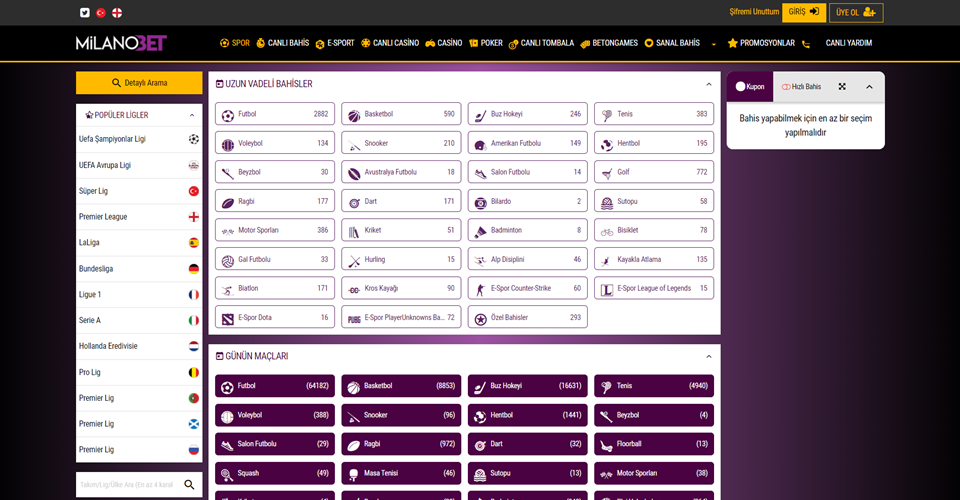Select the Motor Sporları 386 long-term tile
The height and width of the screenshot is (500, 960).
click(x=275, y=230)
